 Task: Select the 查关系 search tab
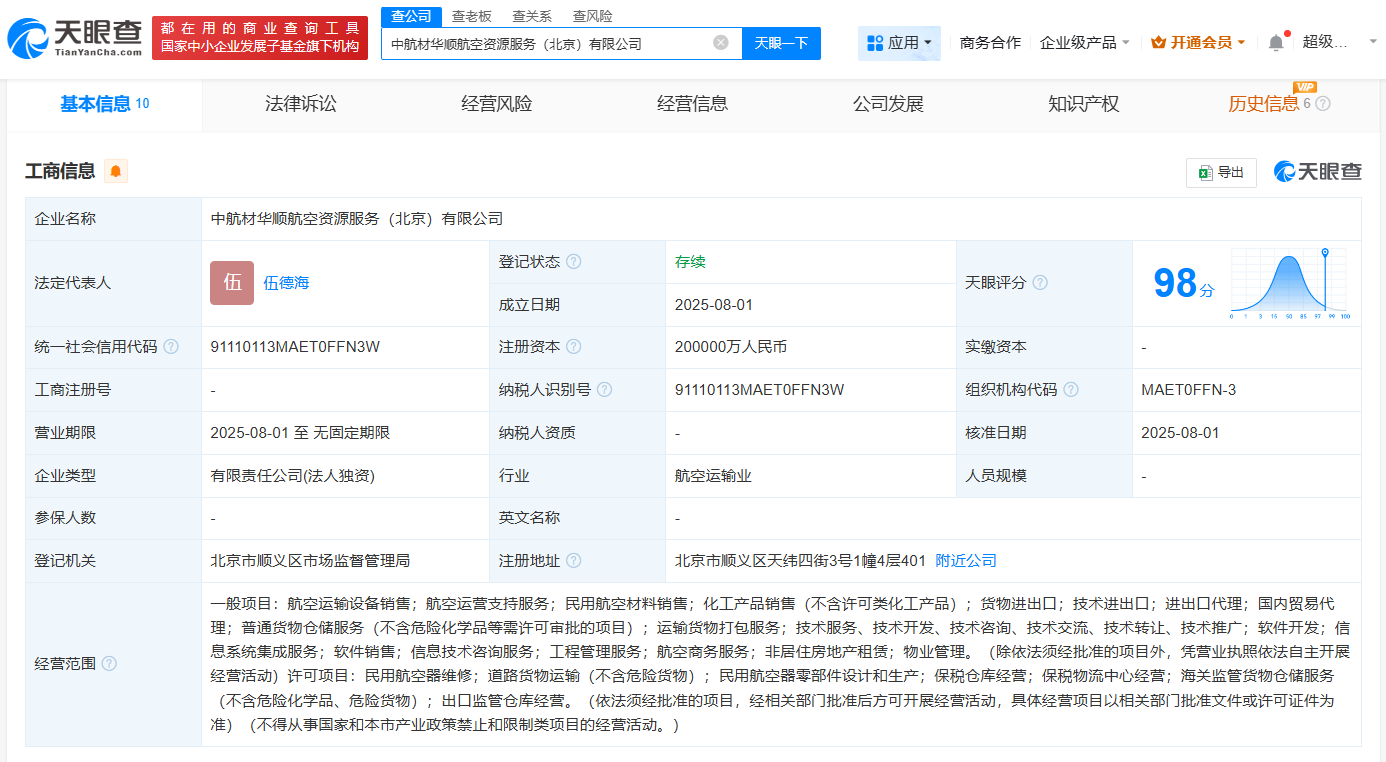click(532, 16)
